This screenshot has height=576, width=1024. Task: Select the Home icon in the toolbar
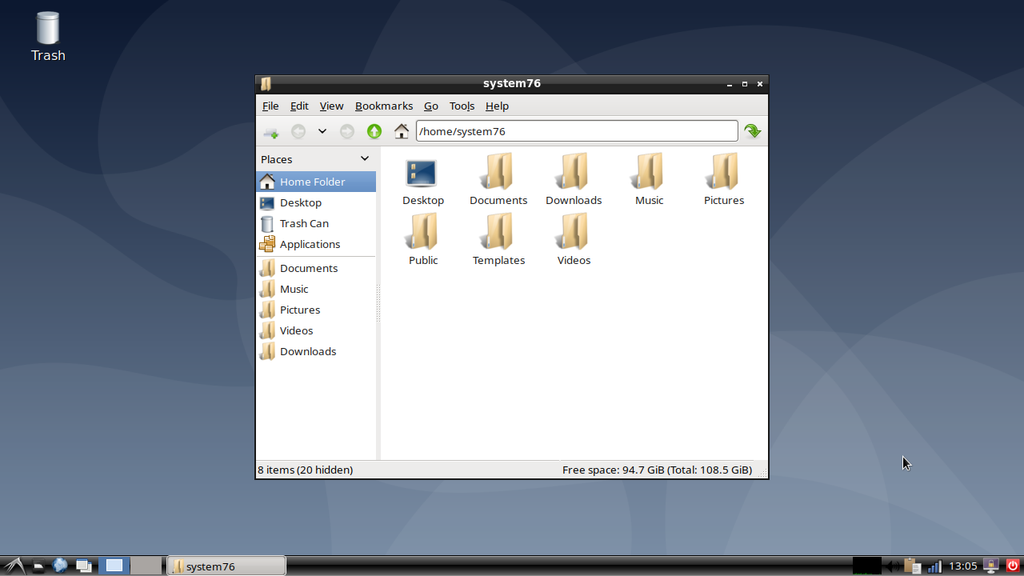[401, 130]
